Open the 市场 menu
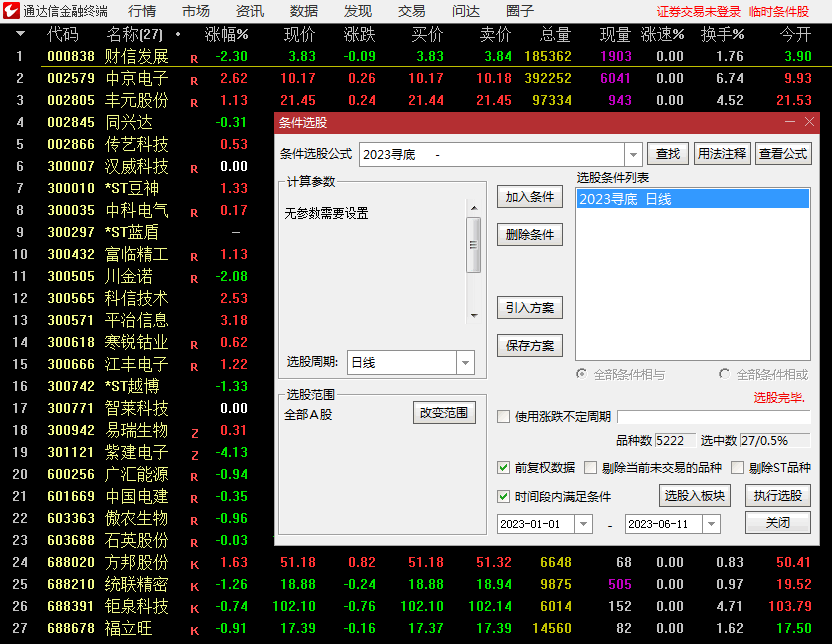Screen dimensions: 832x644 [x=196, y=11]
